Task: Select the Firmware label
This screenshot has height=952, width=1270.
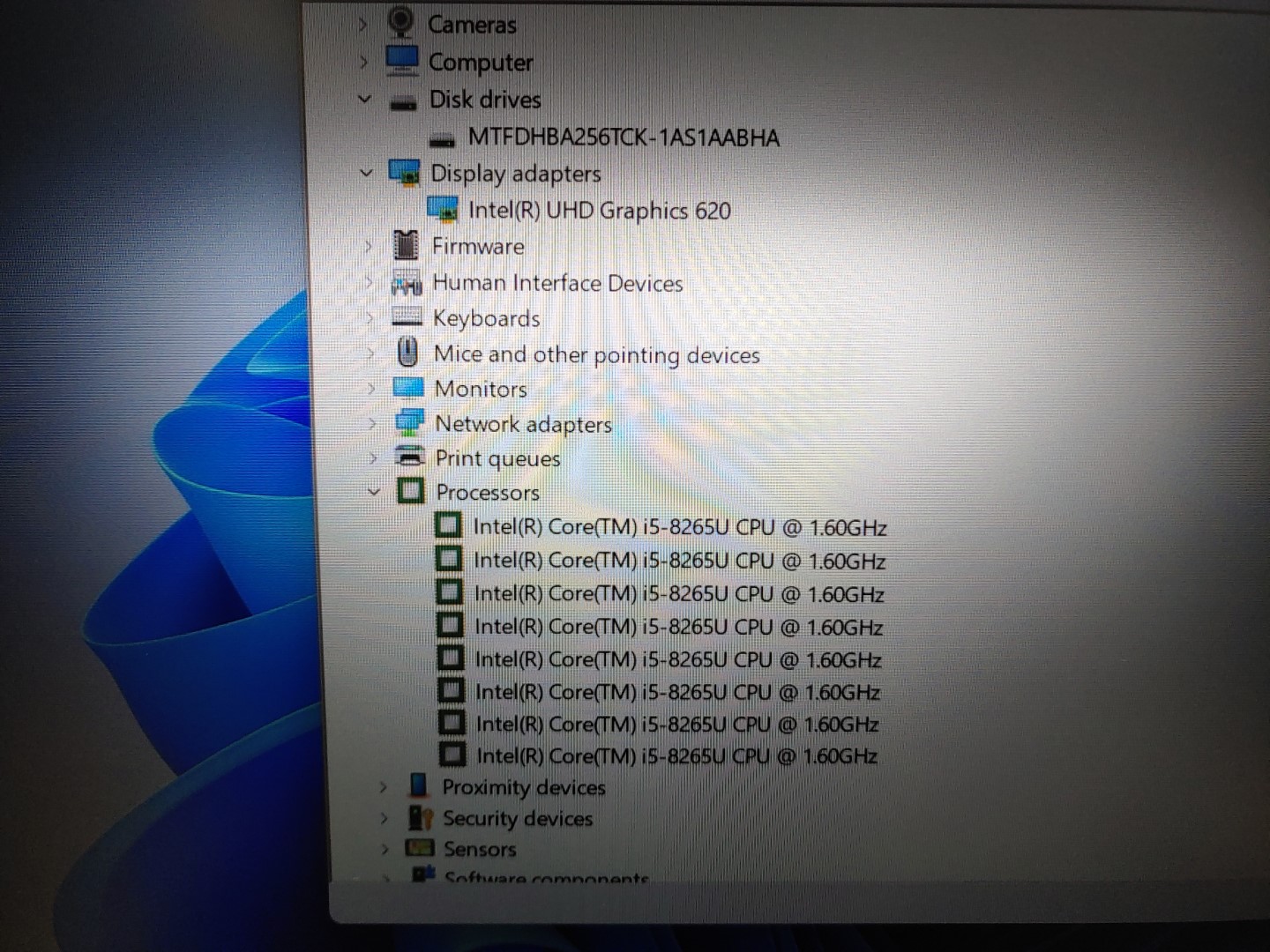Action: coord(478,247)
